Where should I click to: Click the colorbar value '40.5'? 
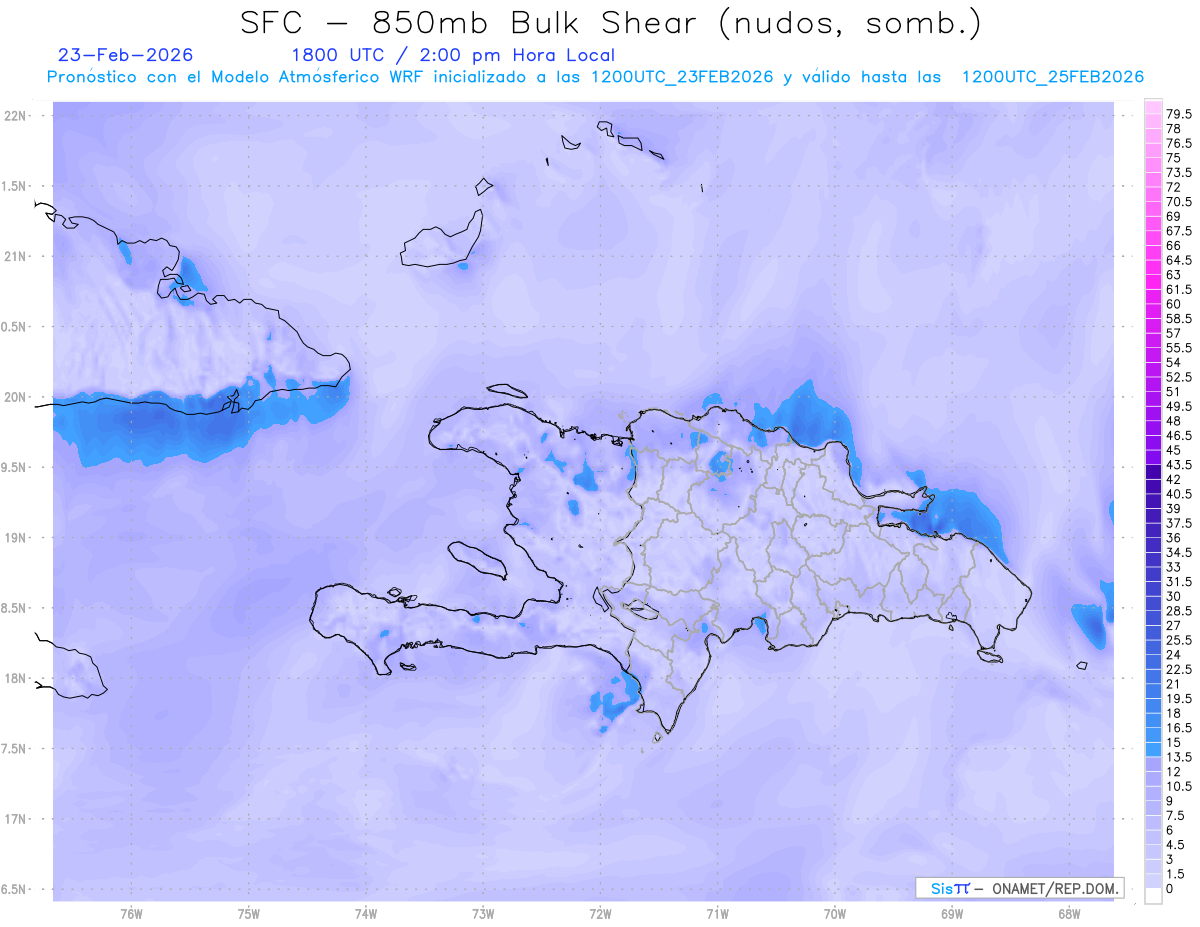click(1180, 494)
